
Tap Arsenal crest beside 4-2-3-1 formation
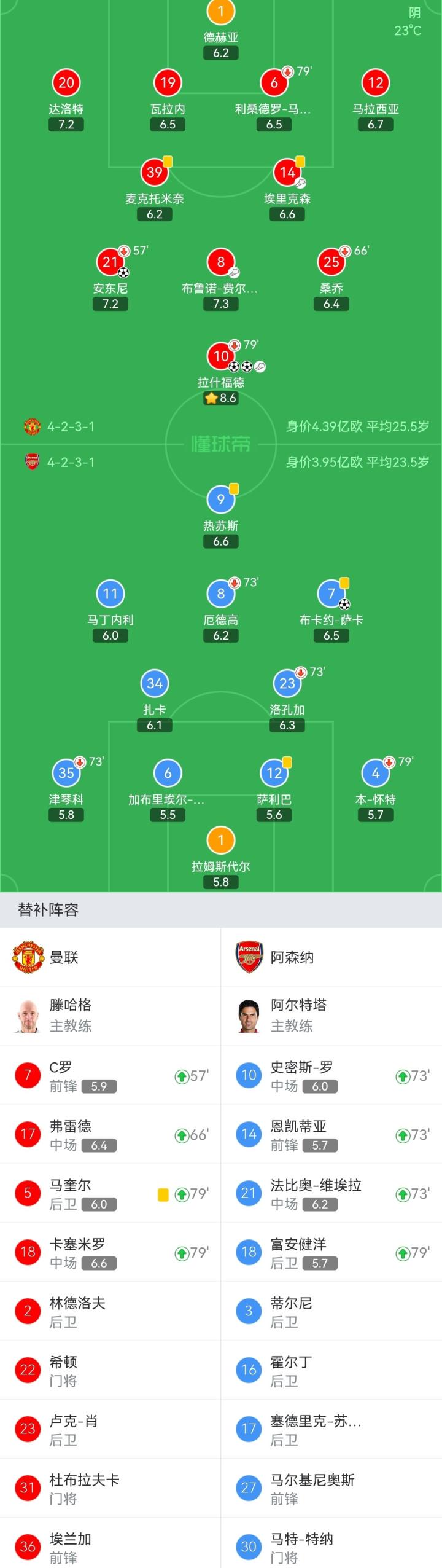point(32,462)
